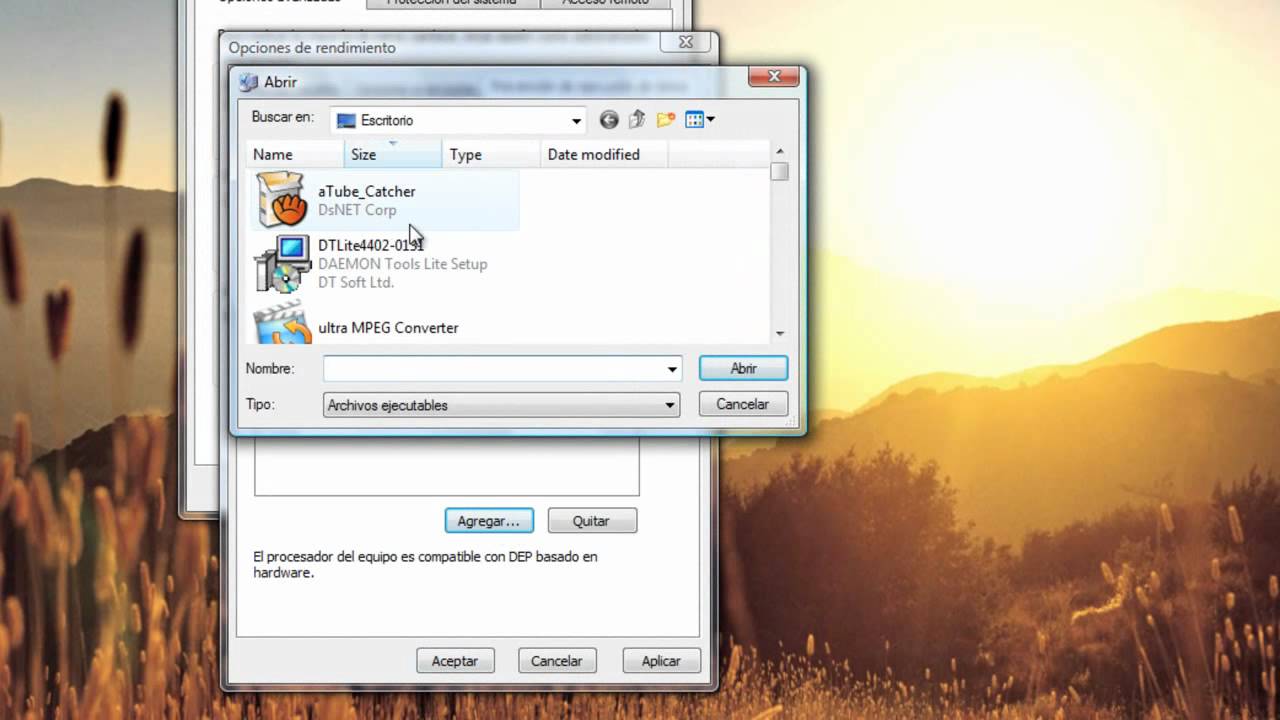This screenshot has width=1280, height=720.
Task: Expand the Tipo file type dropdown
Action: [670, 405]
